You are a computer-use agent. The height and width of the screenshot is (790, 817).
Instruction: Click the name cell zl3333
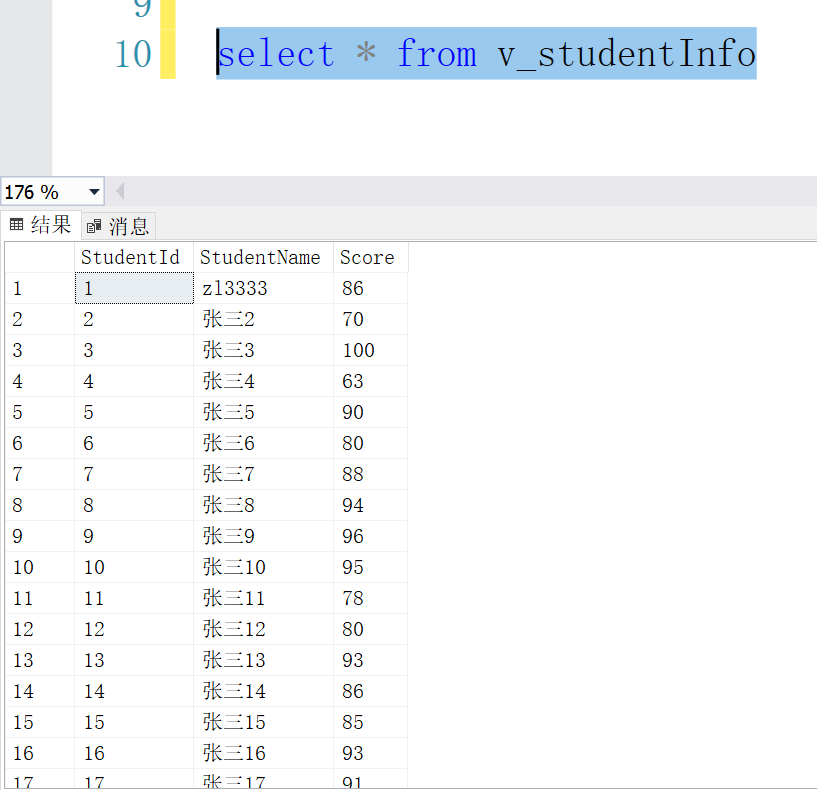point(263,288)
